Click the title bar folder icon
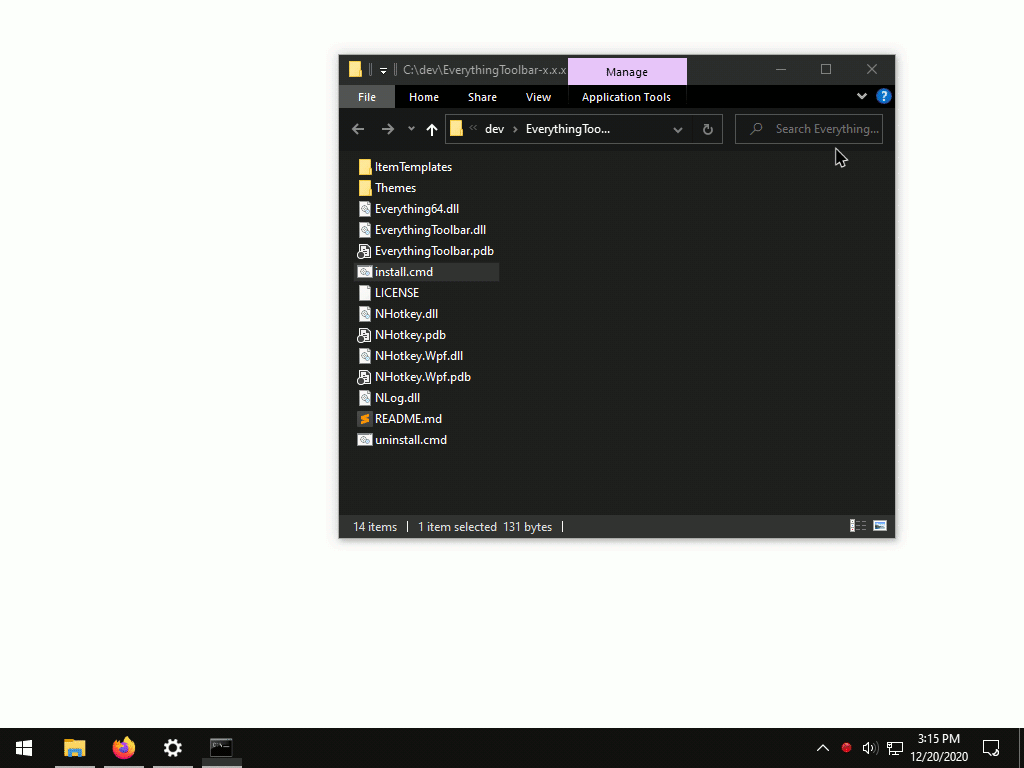Screen dimensions: 1024x768 click(355, 69)
